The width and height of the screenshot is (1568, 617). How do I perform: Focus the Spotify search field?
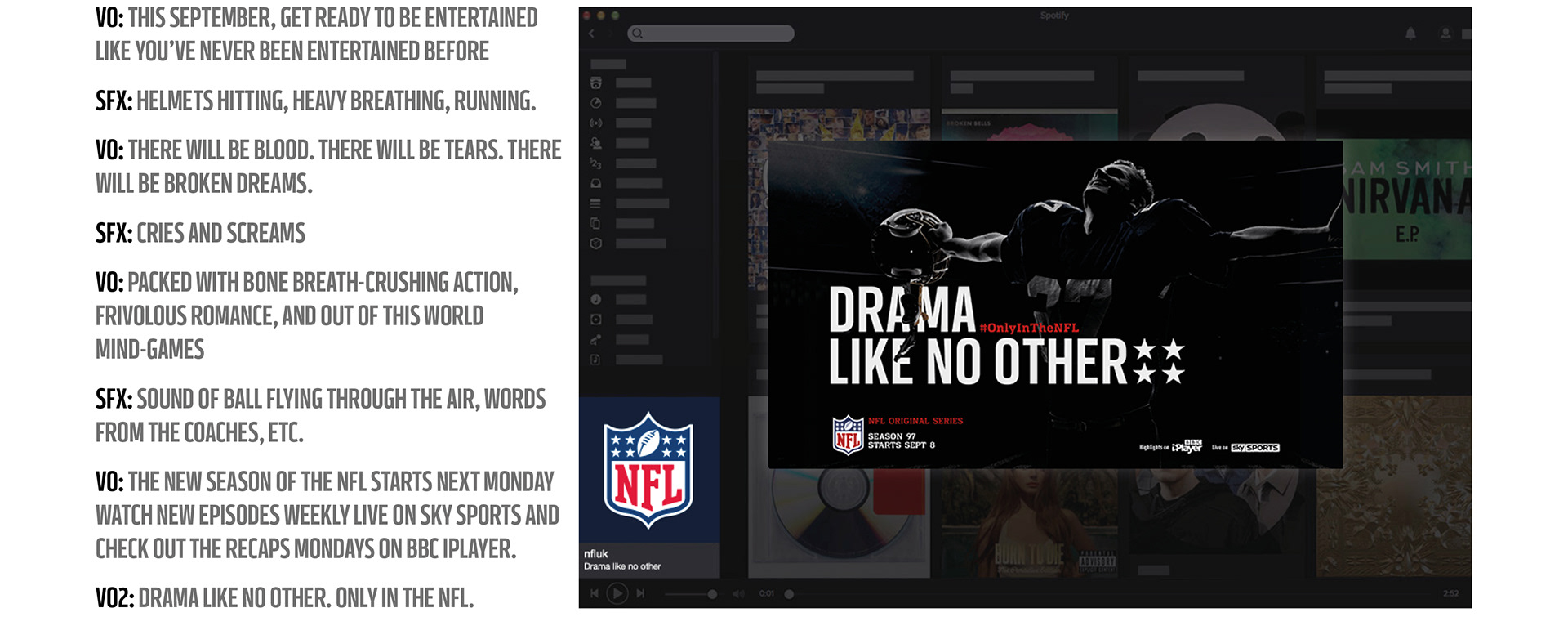(x=710, y=34)
